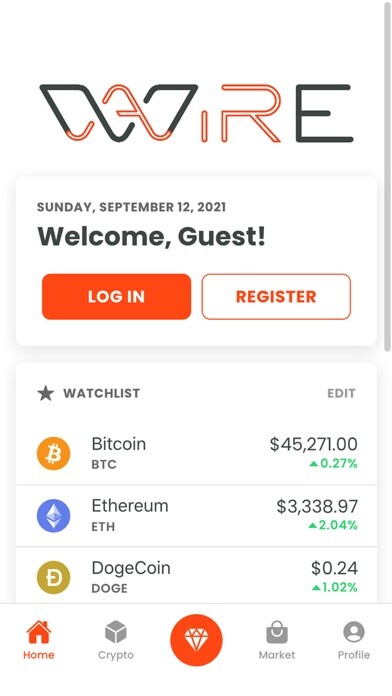Tap the Home house icon
Screen dimensions: 392x696
(39, 632)
